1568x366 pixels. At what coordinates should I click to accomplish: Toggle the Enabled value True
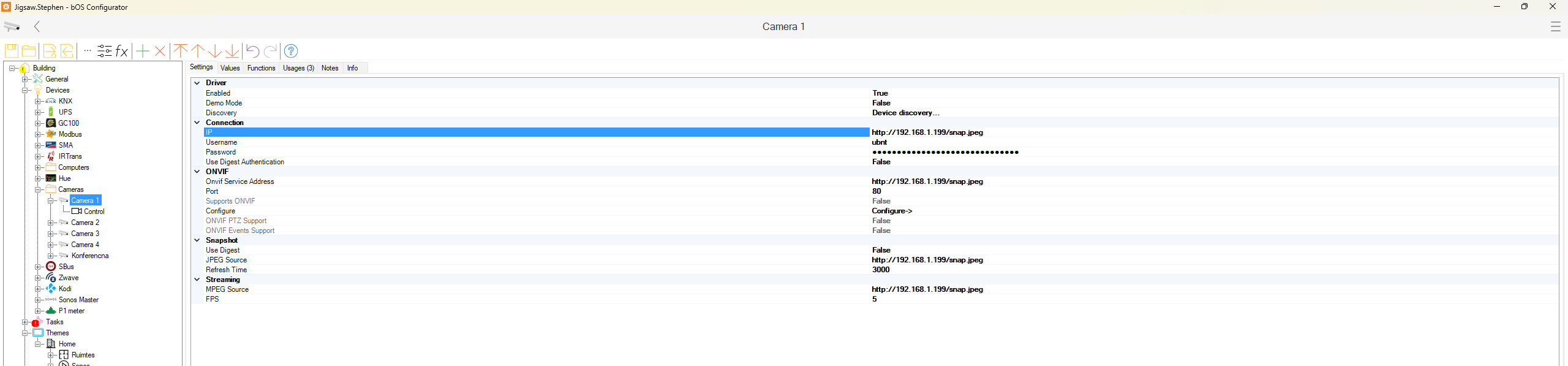point(880,93)
